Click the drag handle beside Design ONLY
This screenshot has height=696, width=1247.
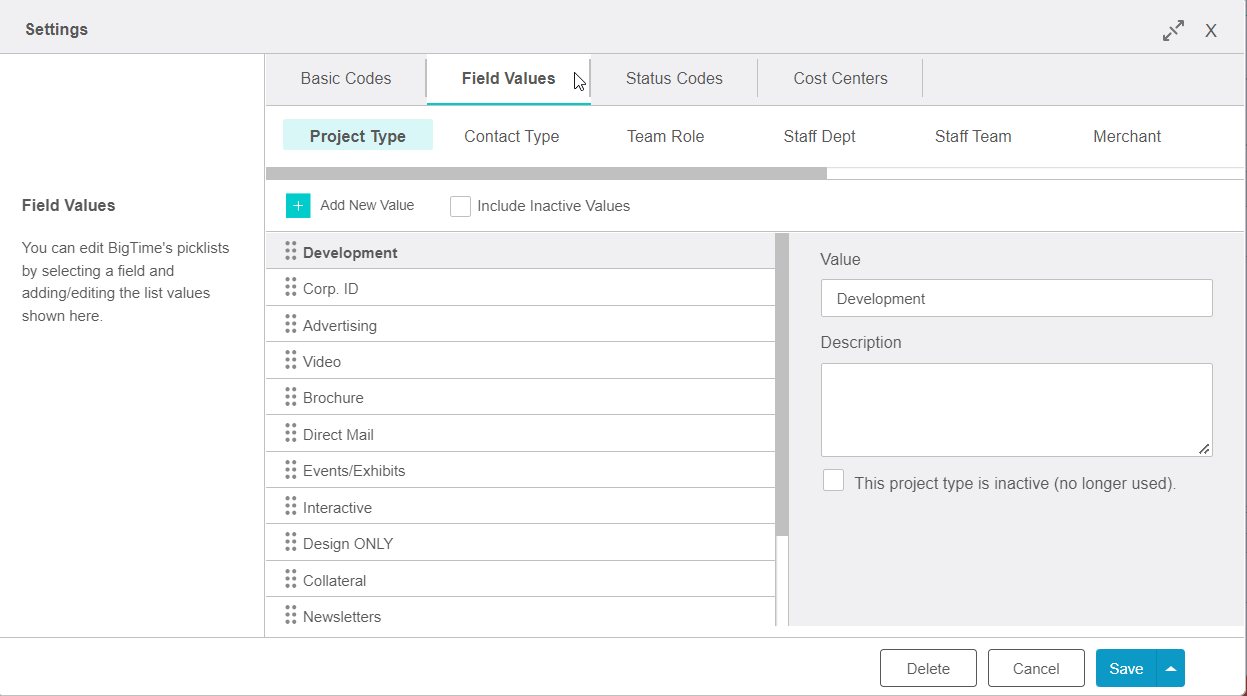[x=291, y=542]
